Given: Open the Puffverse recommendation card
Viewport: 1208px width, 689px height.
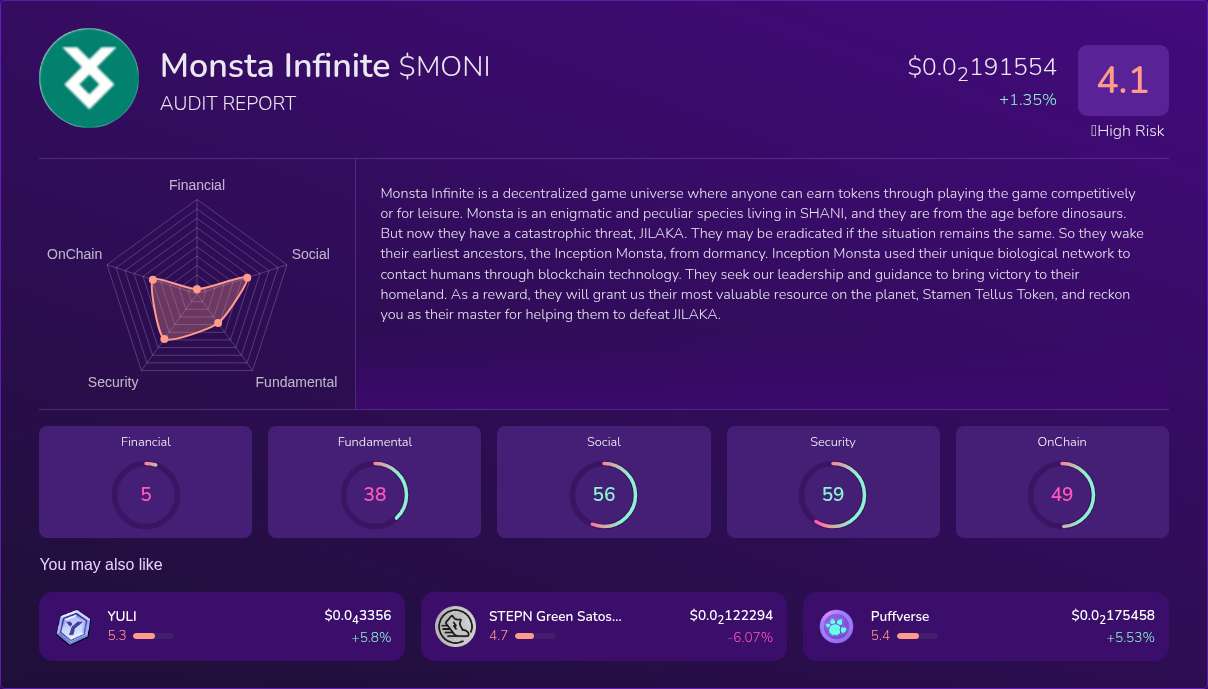Looking at the screenshot, I should click(986, 626).
